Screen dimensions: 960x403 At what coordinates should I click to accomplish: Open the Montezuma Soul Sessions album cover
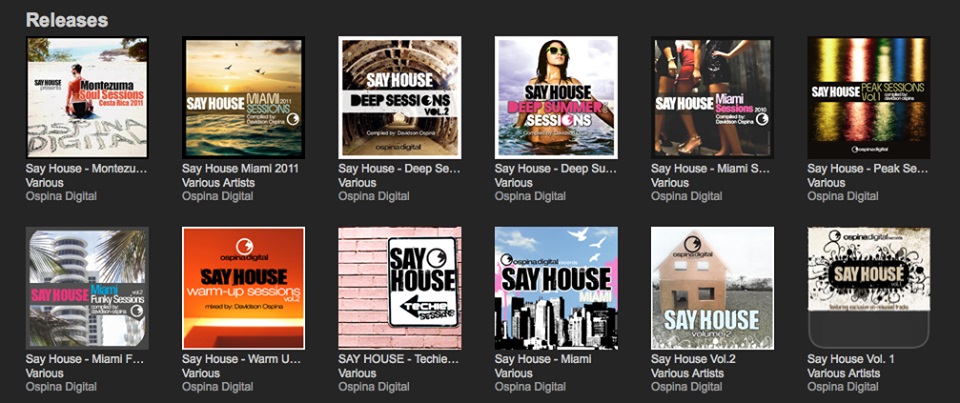coord(87,97)
